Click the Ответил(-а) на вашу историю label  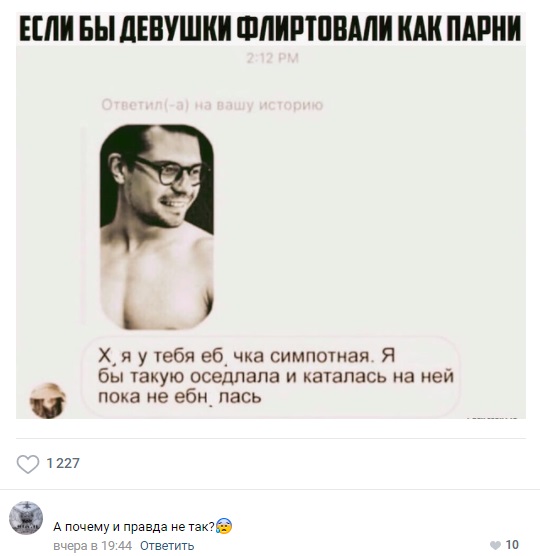(212, 105)
